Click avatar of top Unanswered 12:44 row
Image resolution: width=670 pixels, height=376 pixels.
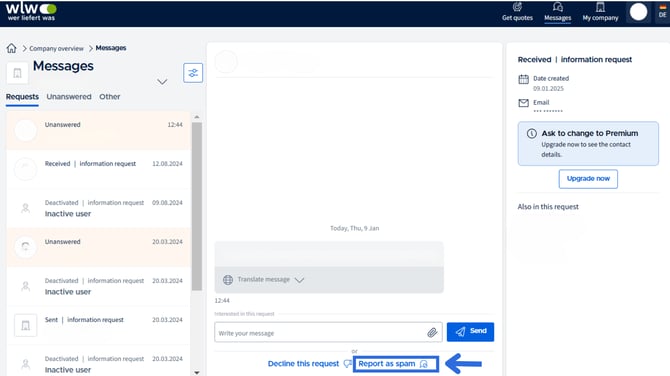(26, 130)
